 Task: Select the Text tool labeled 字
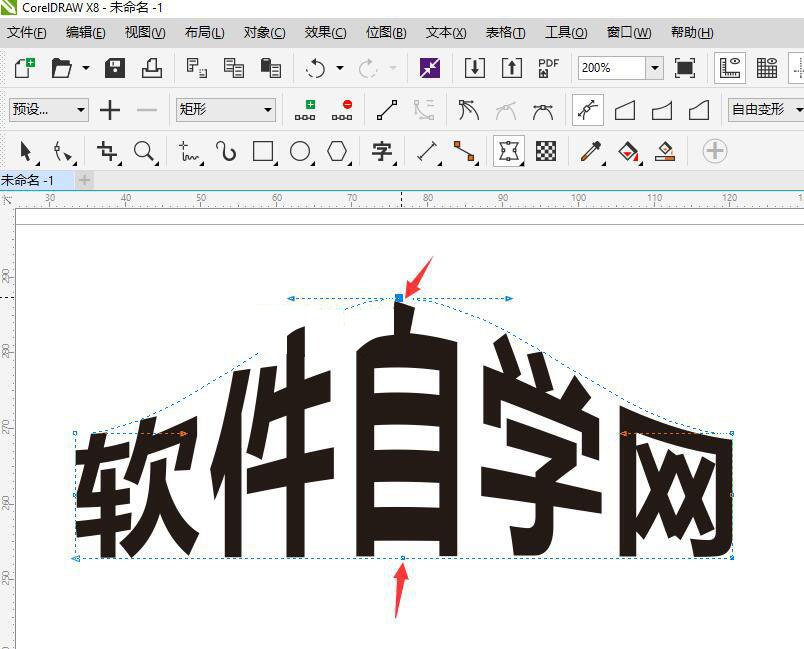click(x=381, y=151)
